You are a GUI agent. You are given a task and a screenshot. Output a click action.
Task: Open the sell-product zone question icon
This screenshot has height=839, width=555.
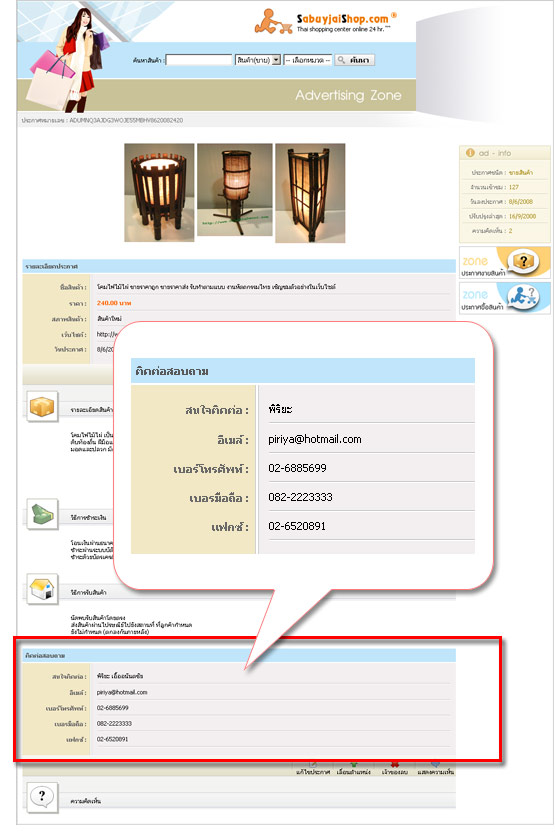pos(522,261)
